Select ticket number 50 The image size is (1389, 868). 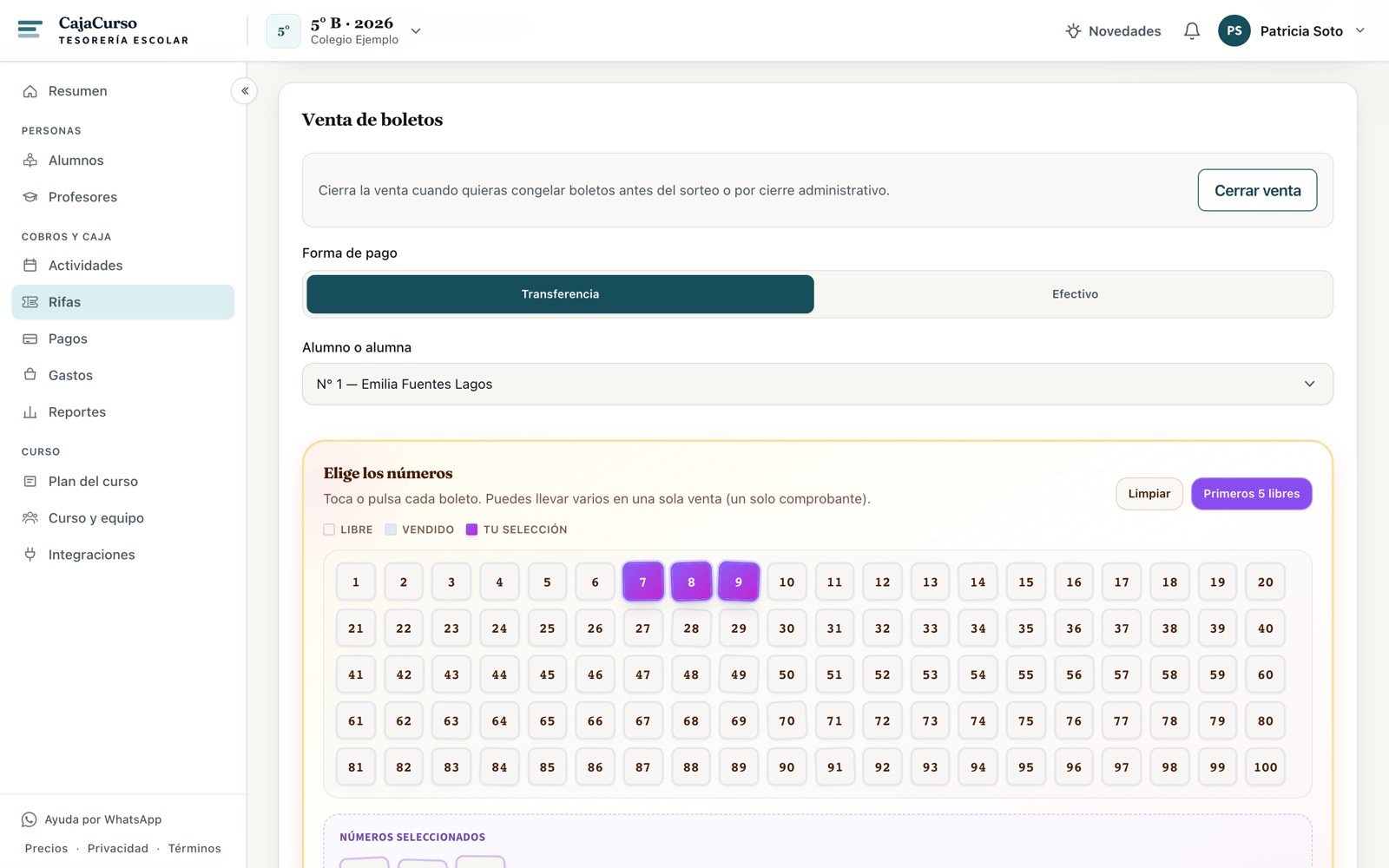coord(787,674)
